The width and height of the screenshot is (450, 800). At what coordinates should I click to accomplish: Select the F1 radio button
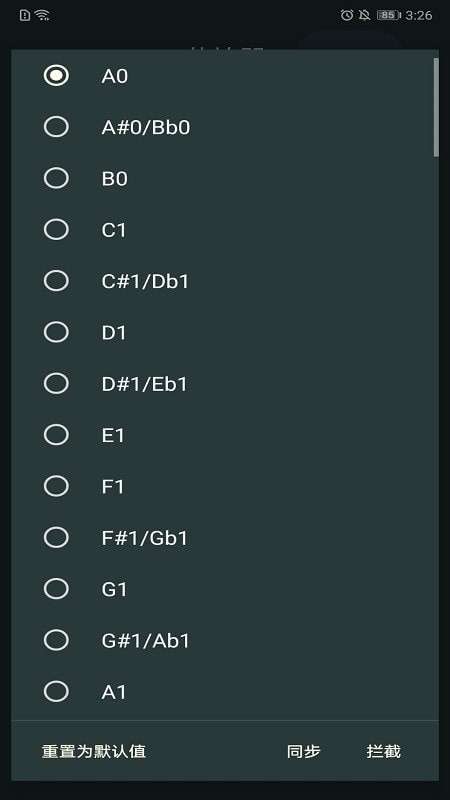click(x=56, y=486)
